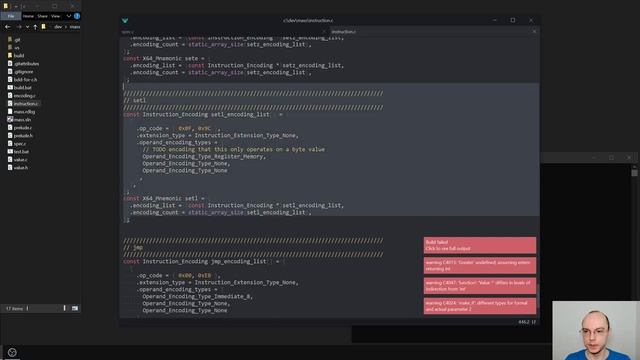Switch Explorer to details view icon
The height and width of the screenshot is (360, 640).
64,308
